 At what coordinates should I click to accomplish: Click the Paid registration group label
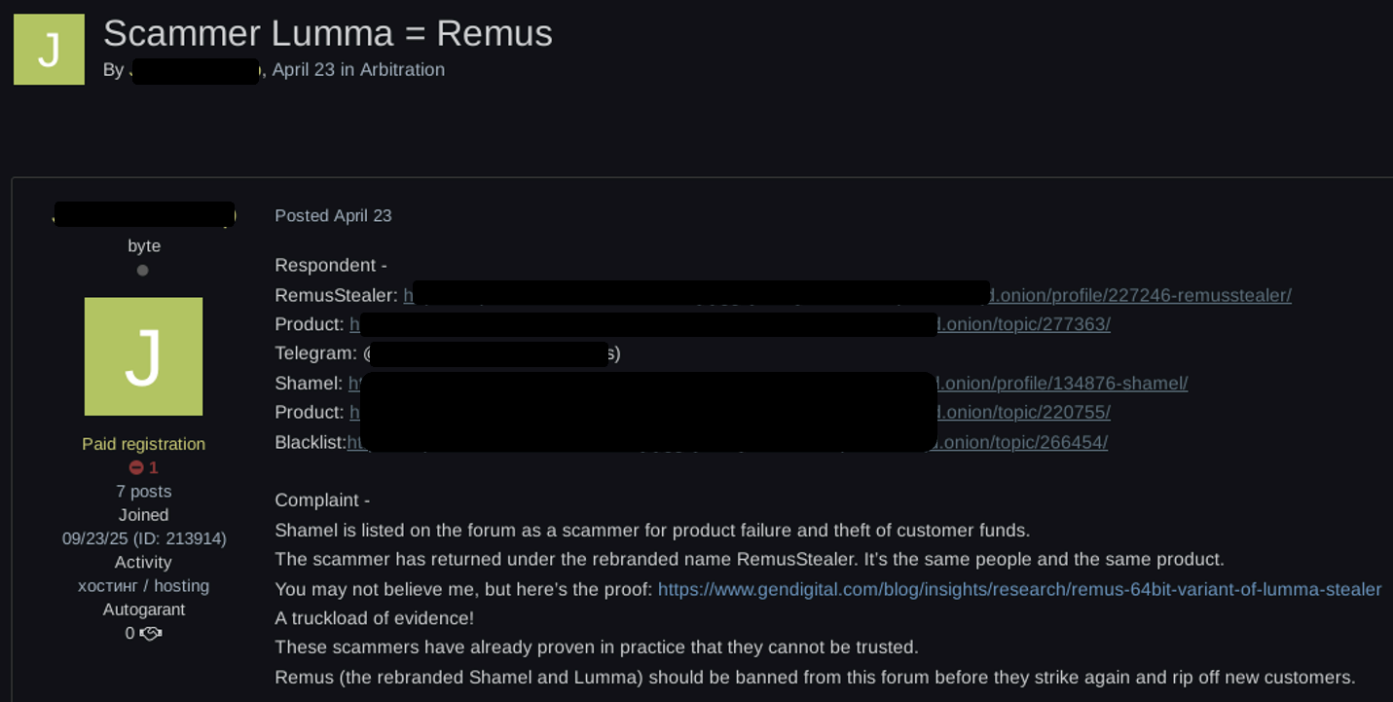pyautogui.click(x=144, y=444)
